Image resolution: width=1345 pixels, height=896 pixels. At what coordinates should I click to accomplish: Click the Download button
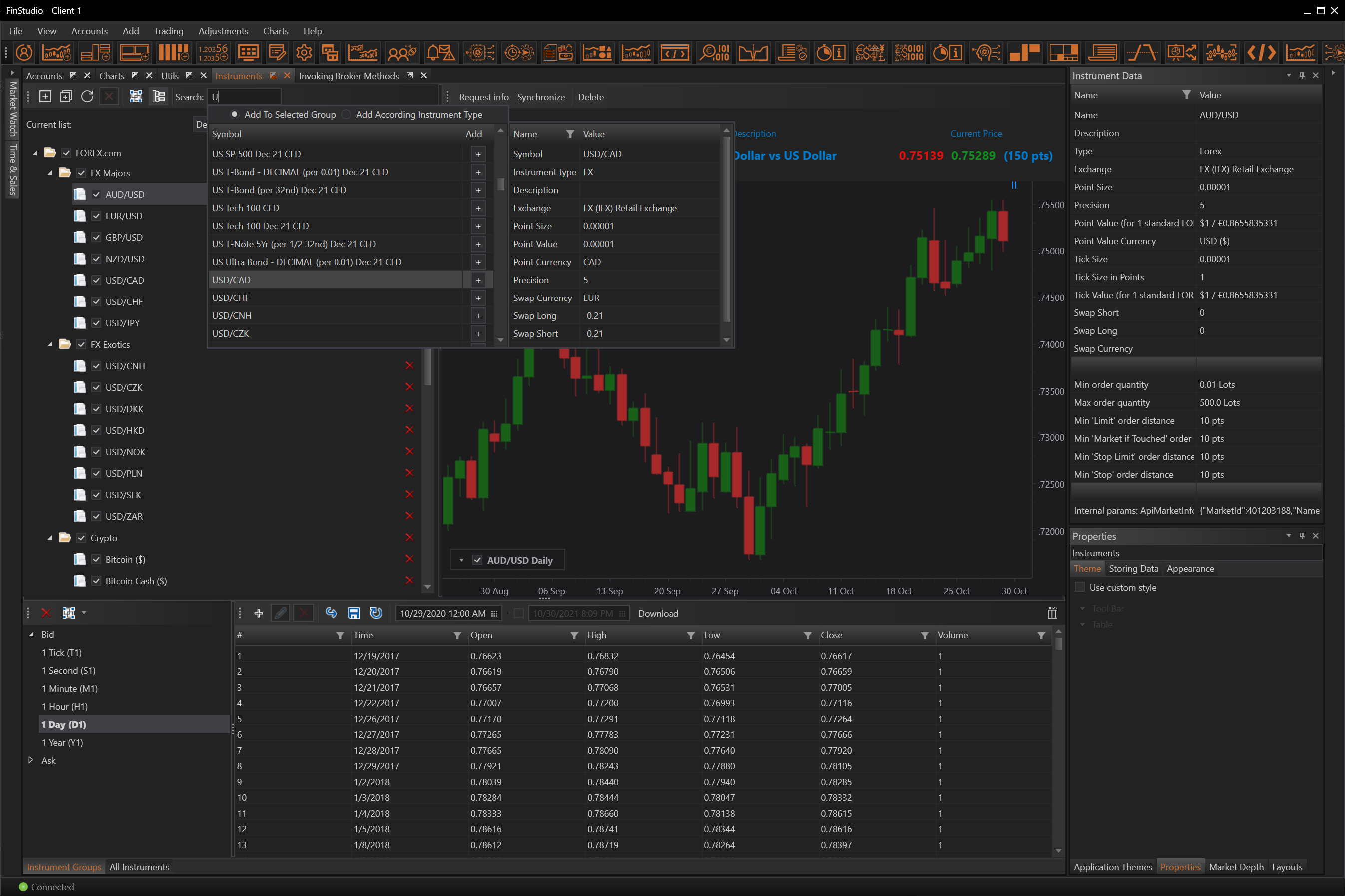pos(658,613)
